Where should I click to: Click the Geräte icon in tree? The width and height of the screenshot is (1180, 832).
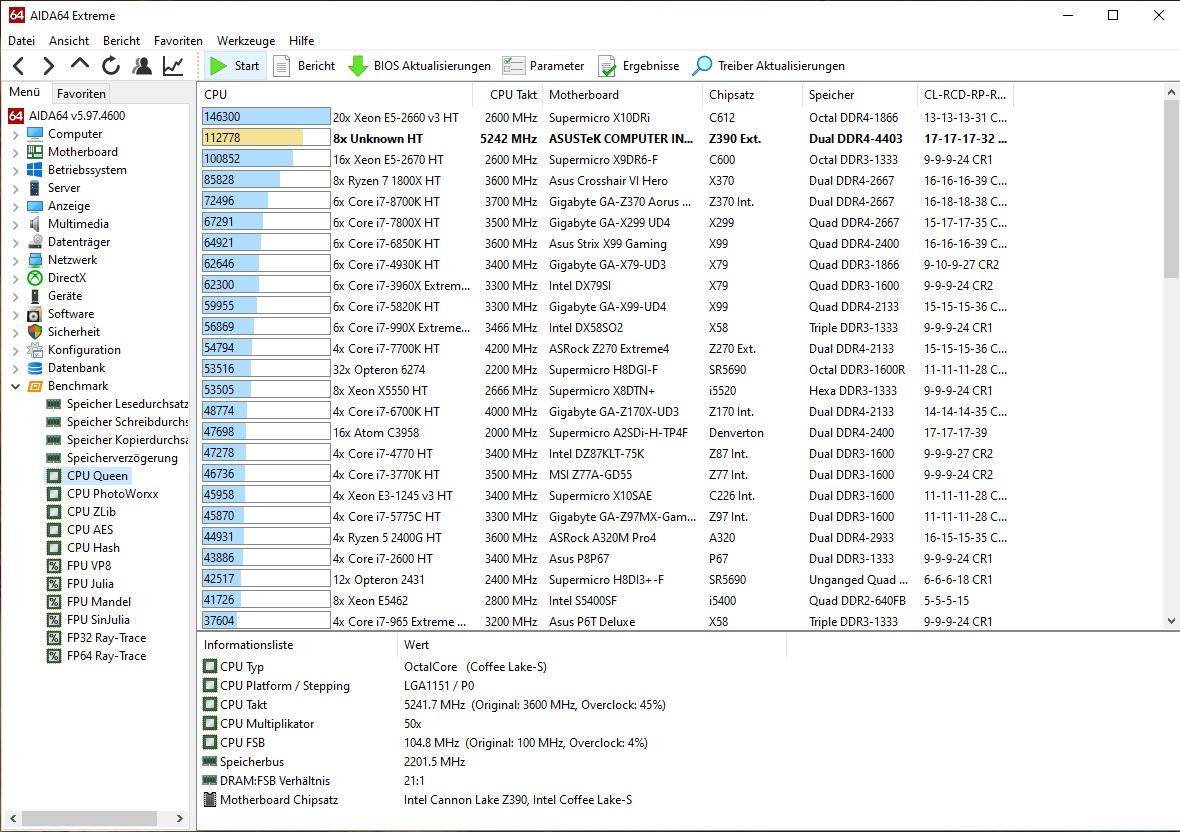pos(35,296)
